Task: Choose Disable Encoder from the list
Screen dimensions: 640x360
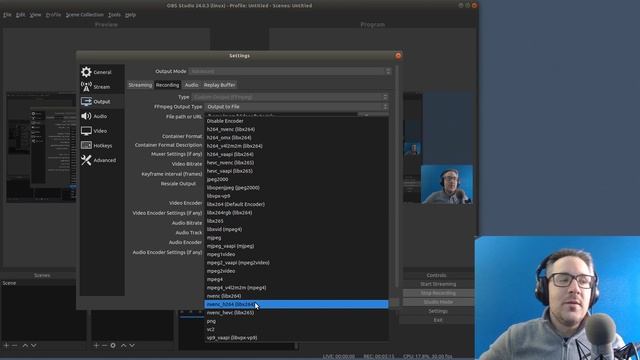Action: [x=296, y=121]
